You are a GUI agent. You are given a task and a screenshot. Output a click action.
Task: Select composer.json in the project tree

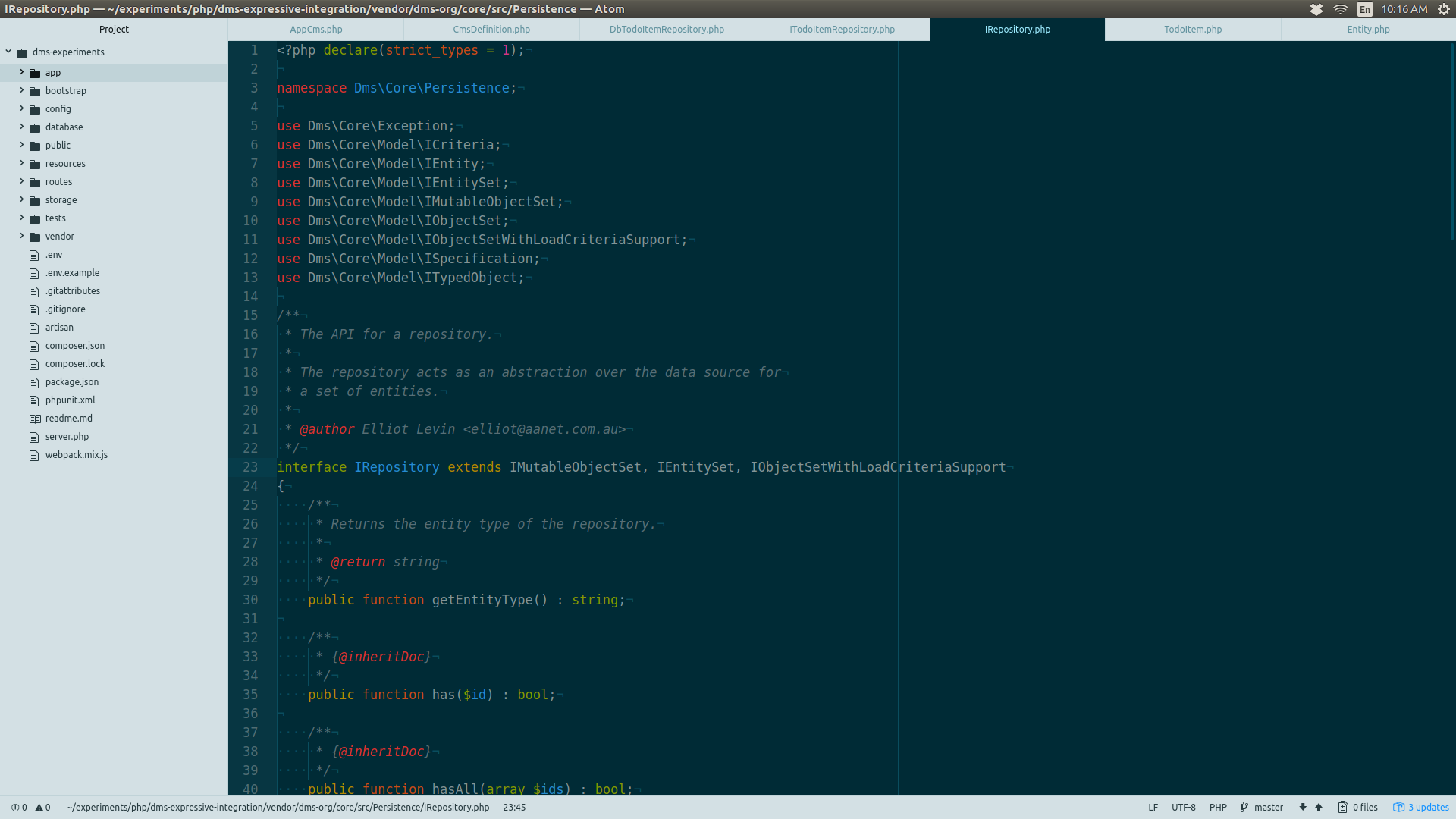74,345
